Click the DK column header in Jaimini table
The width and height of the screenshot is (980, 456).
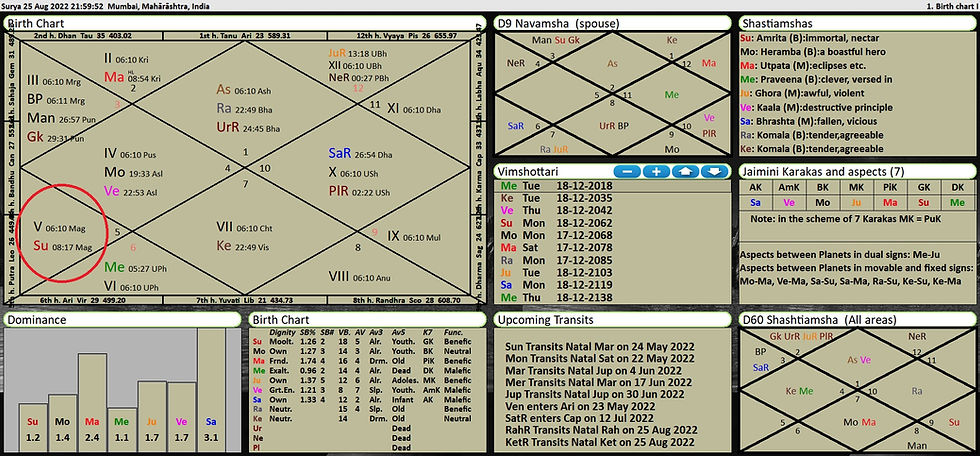pos(957,187)
